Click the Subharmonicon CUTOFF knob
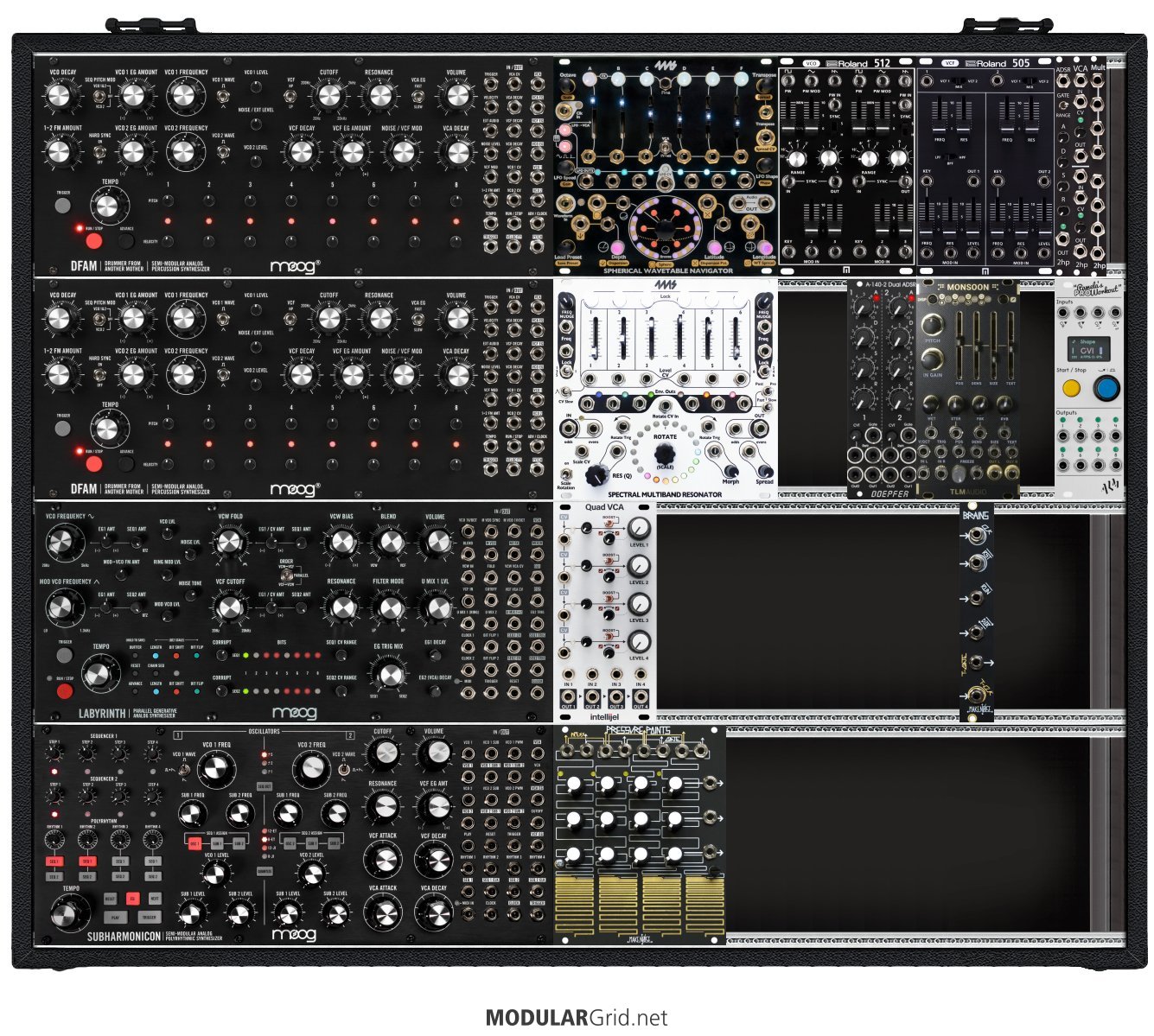Viewport: 1154px width, 1036px height. (x=383, y=754)
